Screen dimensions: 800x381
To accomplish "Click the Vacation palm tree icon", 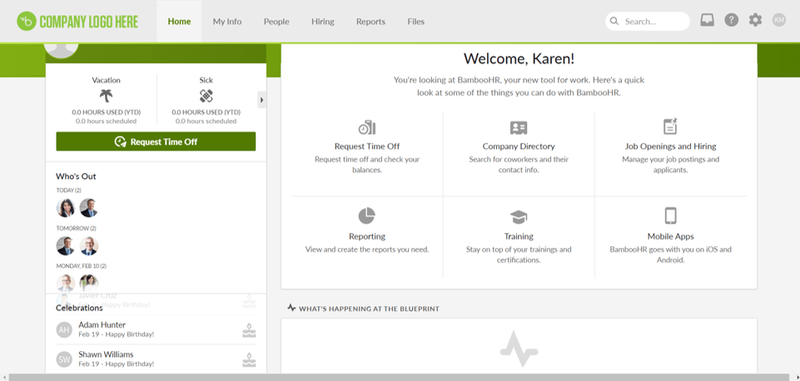I will [x=106, y=96].
